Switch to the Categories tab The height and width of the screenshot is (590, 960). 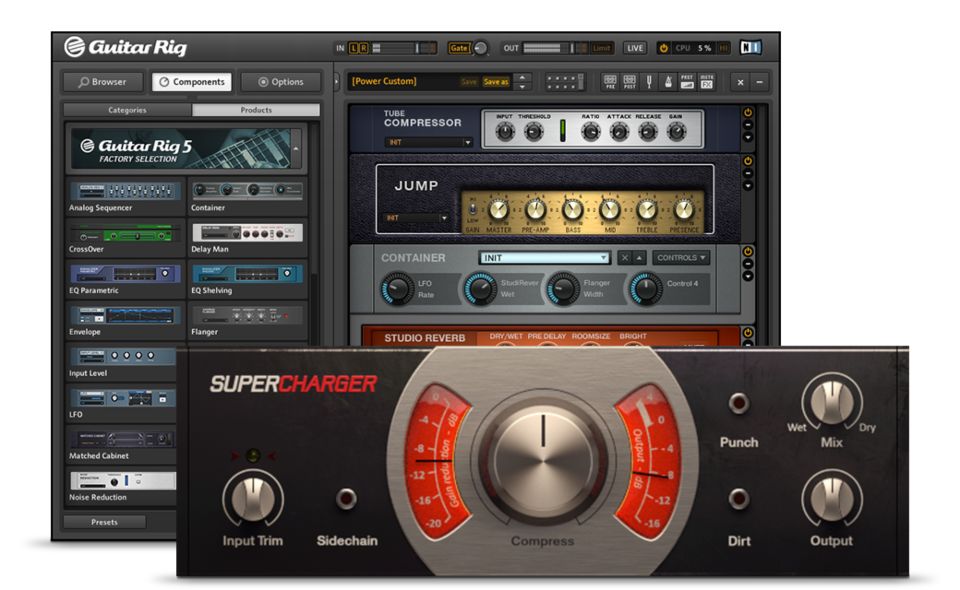[x=127, y=110]
